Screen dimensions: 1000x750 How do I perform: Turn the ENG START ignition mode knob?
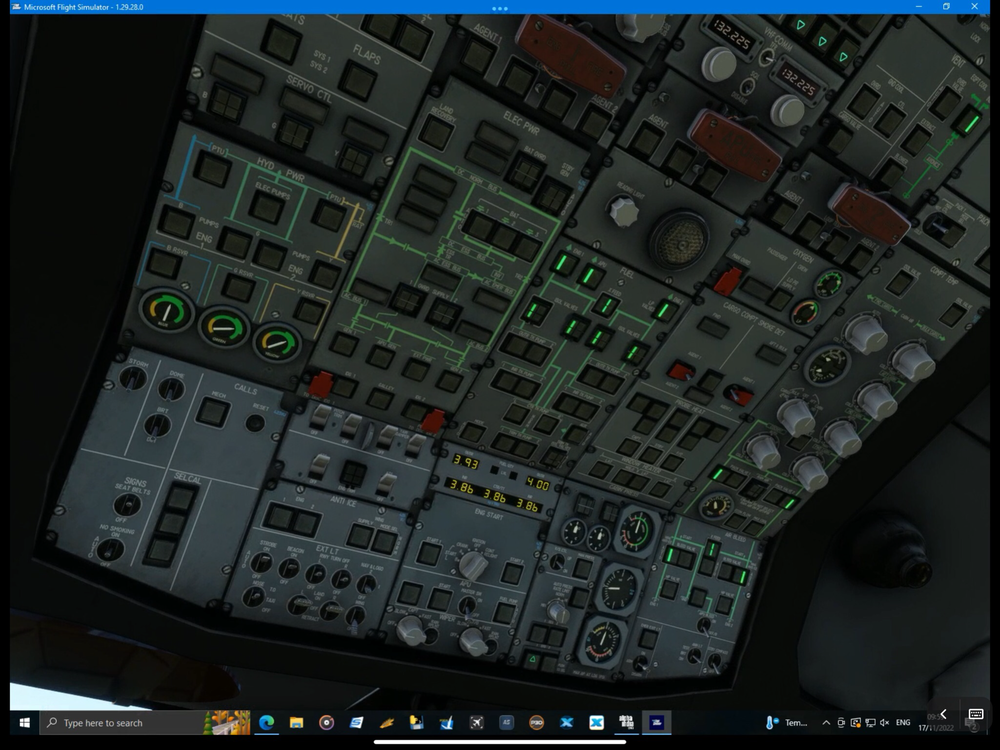pos(472,566)
